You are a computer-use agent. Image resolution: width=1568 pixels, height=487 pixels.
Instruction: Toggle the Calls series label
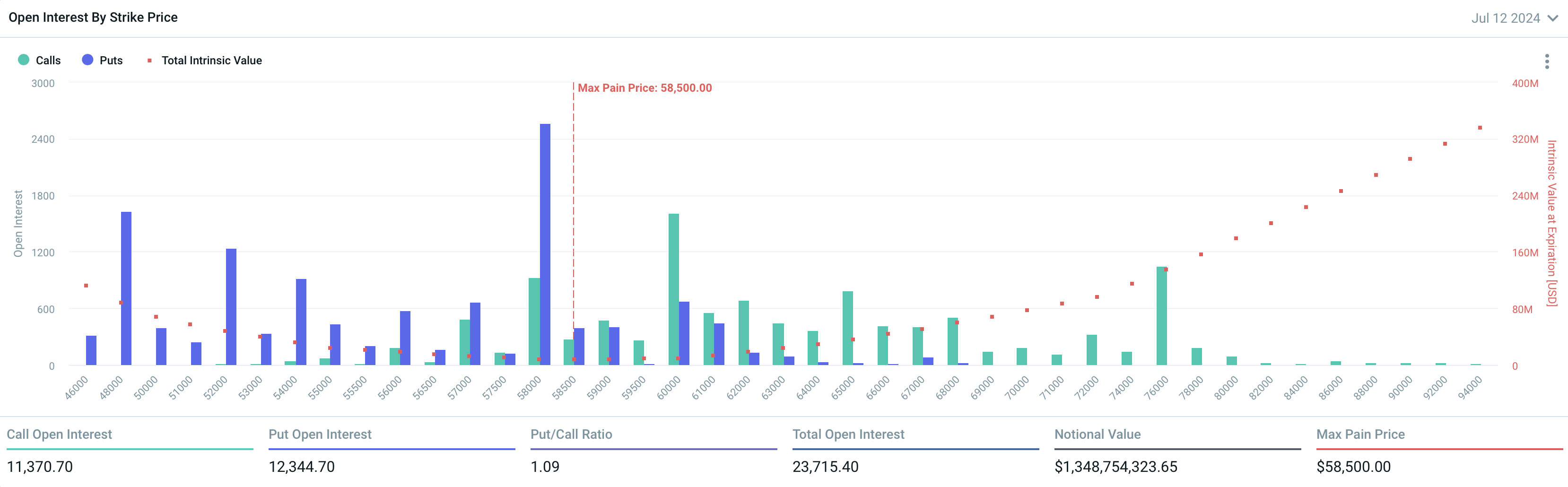click(48, 60)
